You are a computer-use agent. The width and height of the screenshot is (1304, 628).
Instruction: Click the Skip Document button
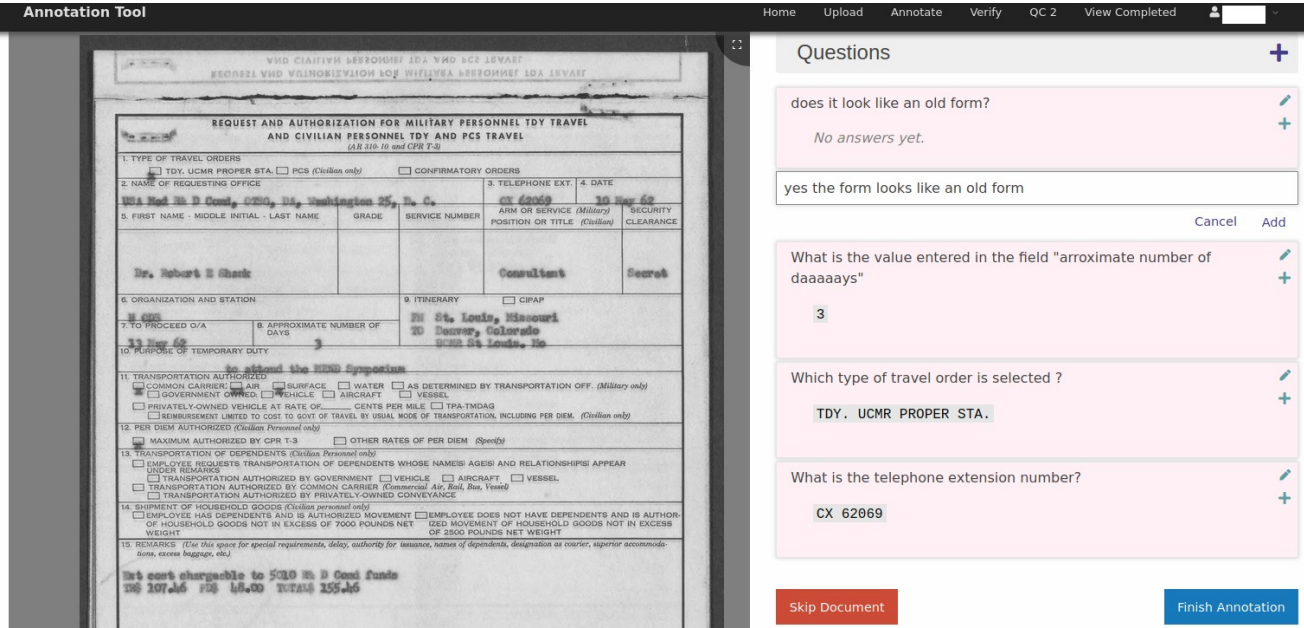tap(837, 607)
